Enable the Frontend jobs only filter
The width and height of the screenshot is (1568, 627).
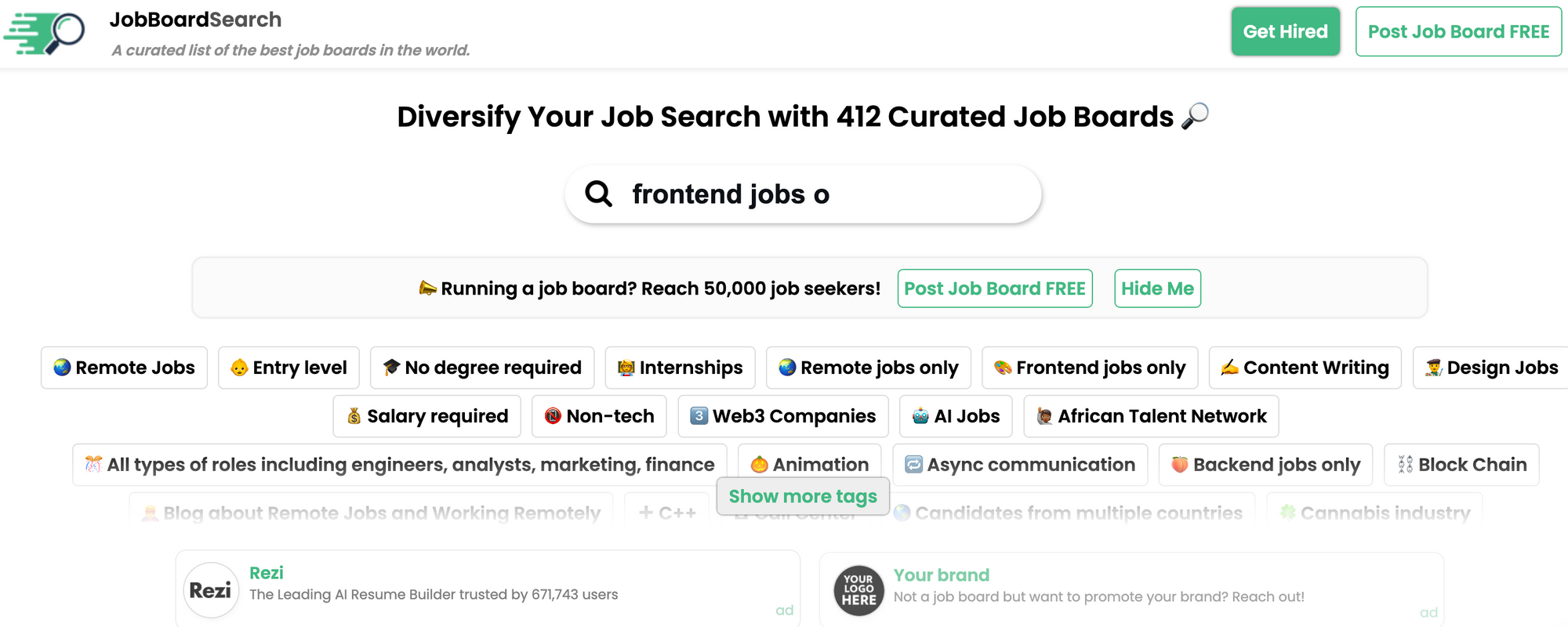[x=1090, y=368]
